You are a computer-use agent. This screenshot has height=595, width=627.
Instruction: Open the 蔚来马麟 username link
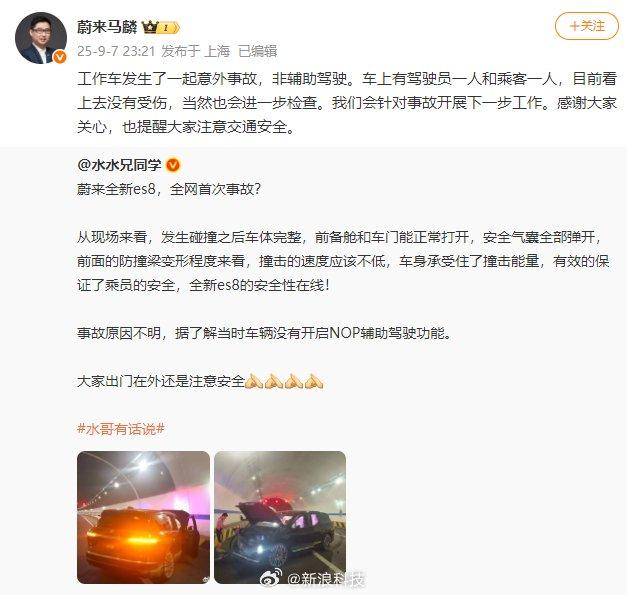[107, 27]
